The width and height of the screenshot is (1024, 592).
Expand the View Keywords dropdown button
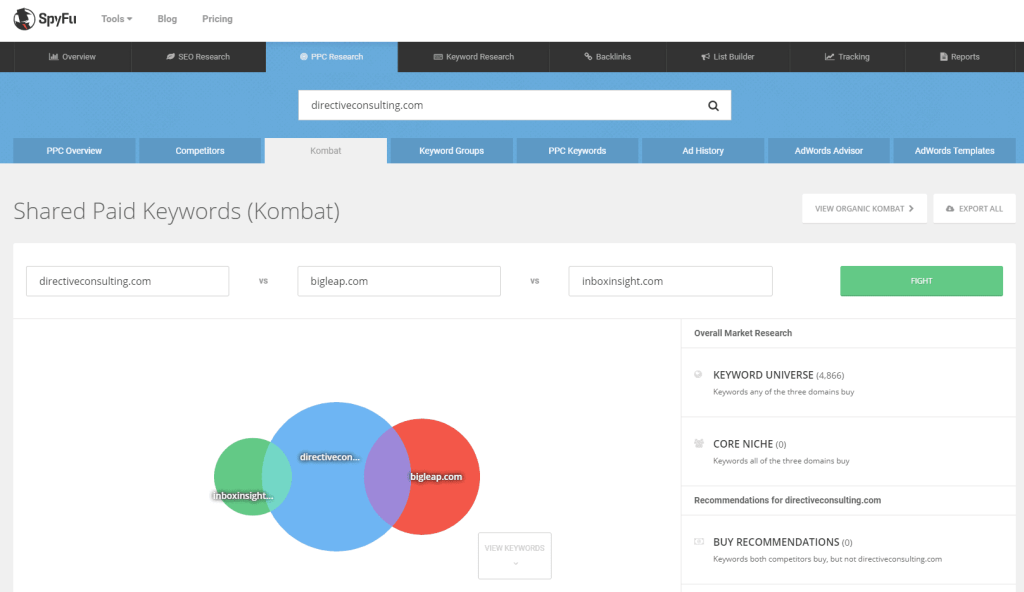[x=515, y=555]
